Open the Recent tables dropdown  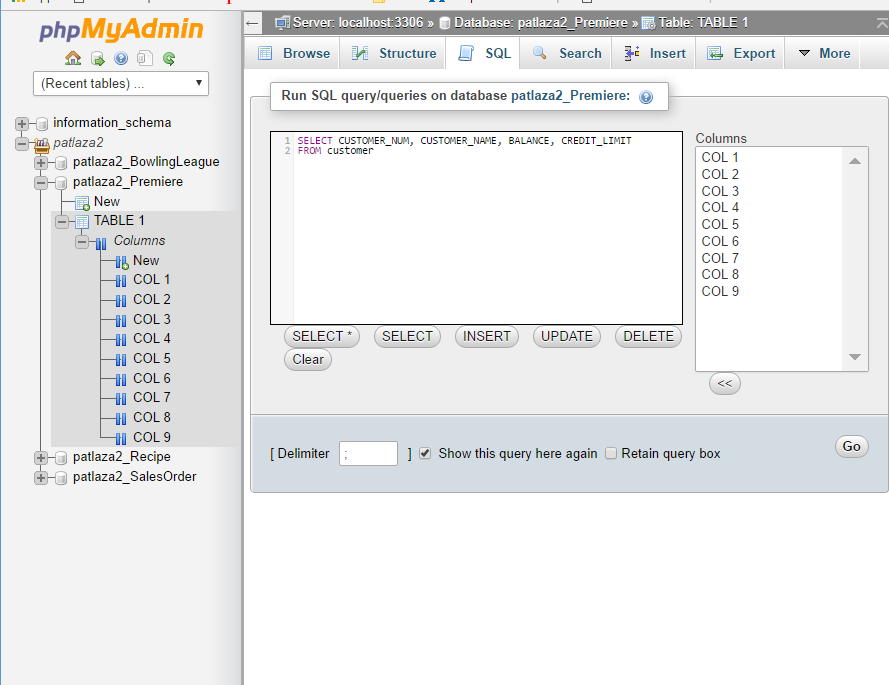click(x=121, y=83)
